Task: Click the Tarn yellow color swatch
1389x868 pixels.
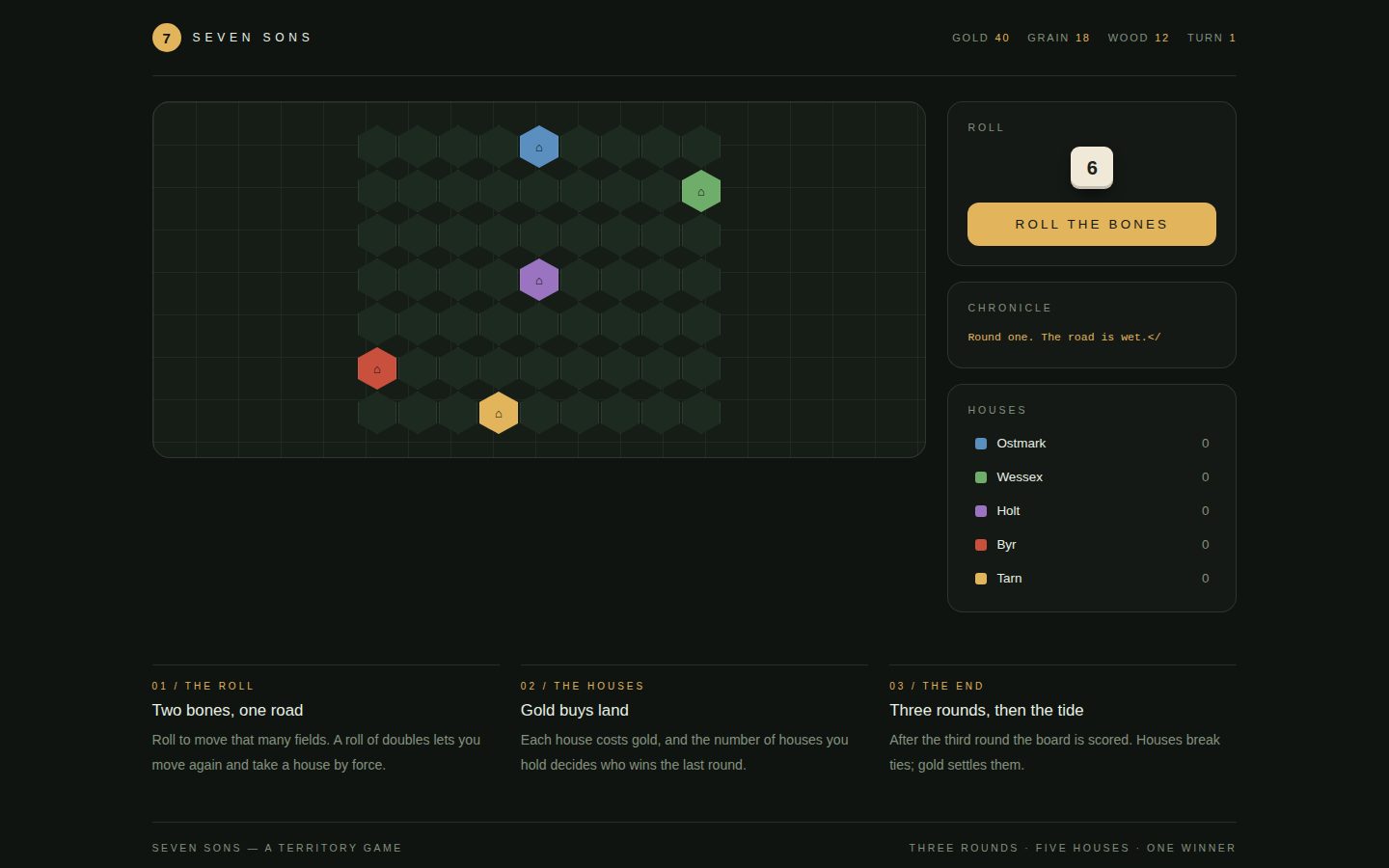Action: click(x=981, y=579)
